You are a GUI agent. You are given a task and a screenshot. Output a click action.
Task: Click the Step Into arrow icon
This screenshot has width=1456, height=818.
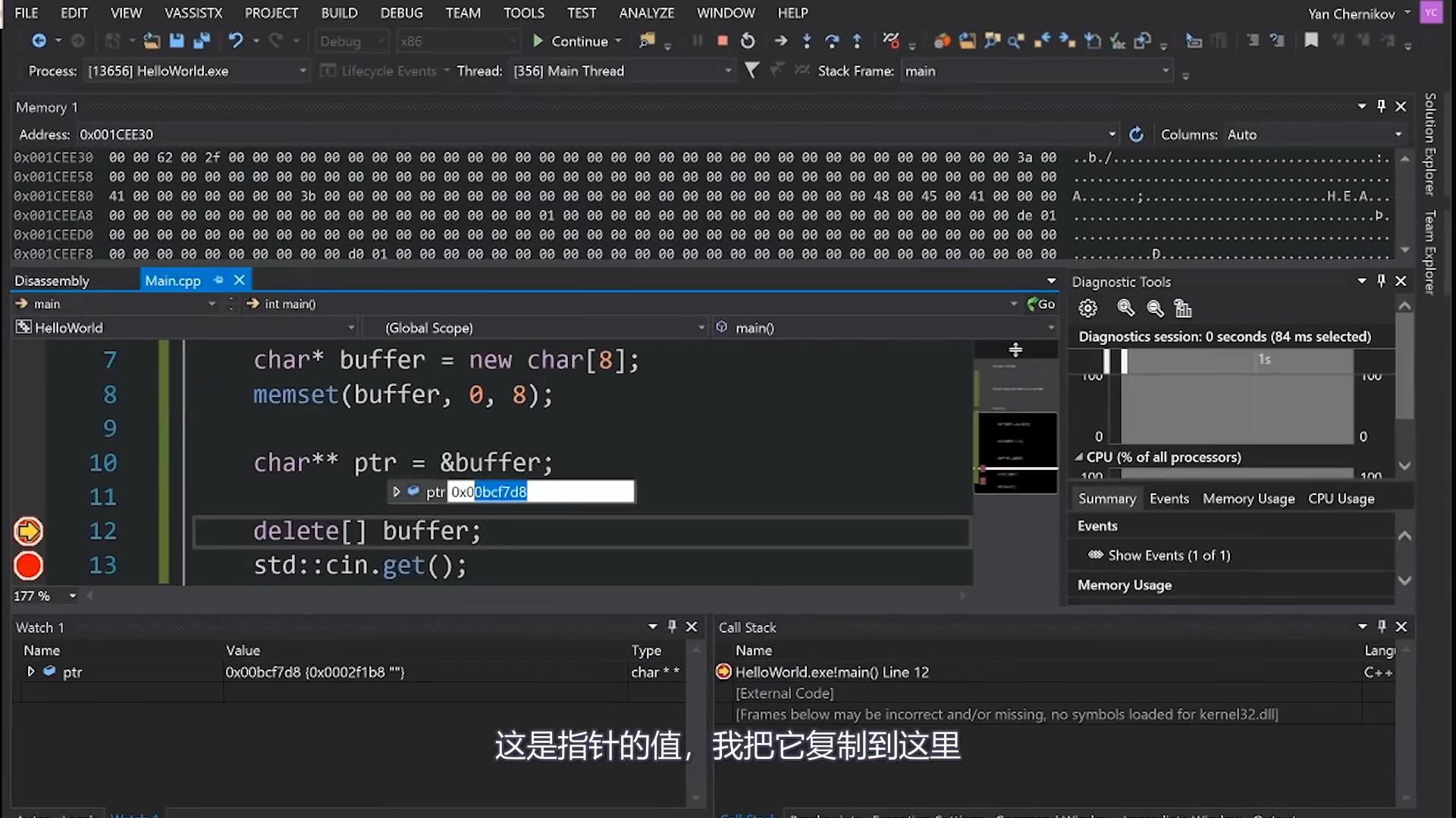(x=806, y=41)
